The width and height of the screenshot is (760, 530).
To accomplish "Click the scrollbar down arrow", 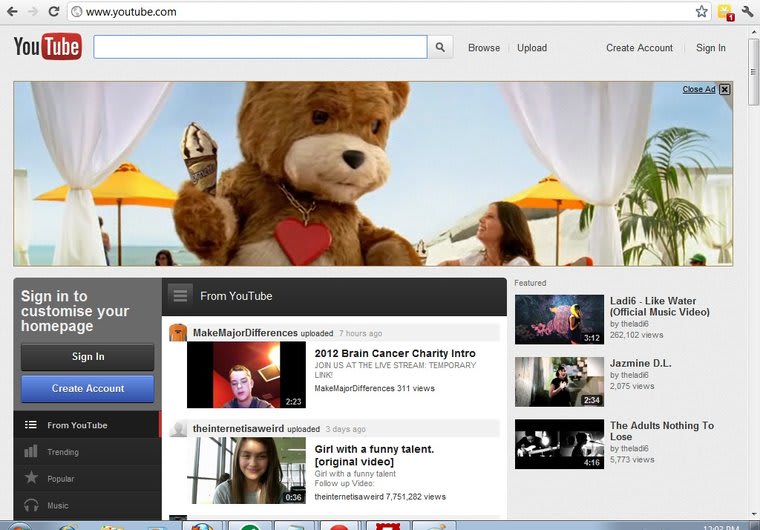I will 753,514.
